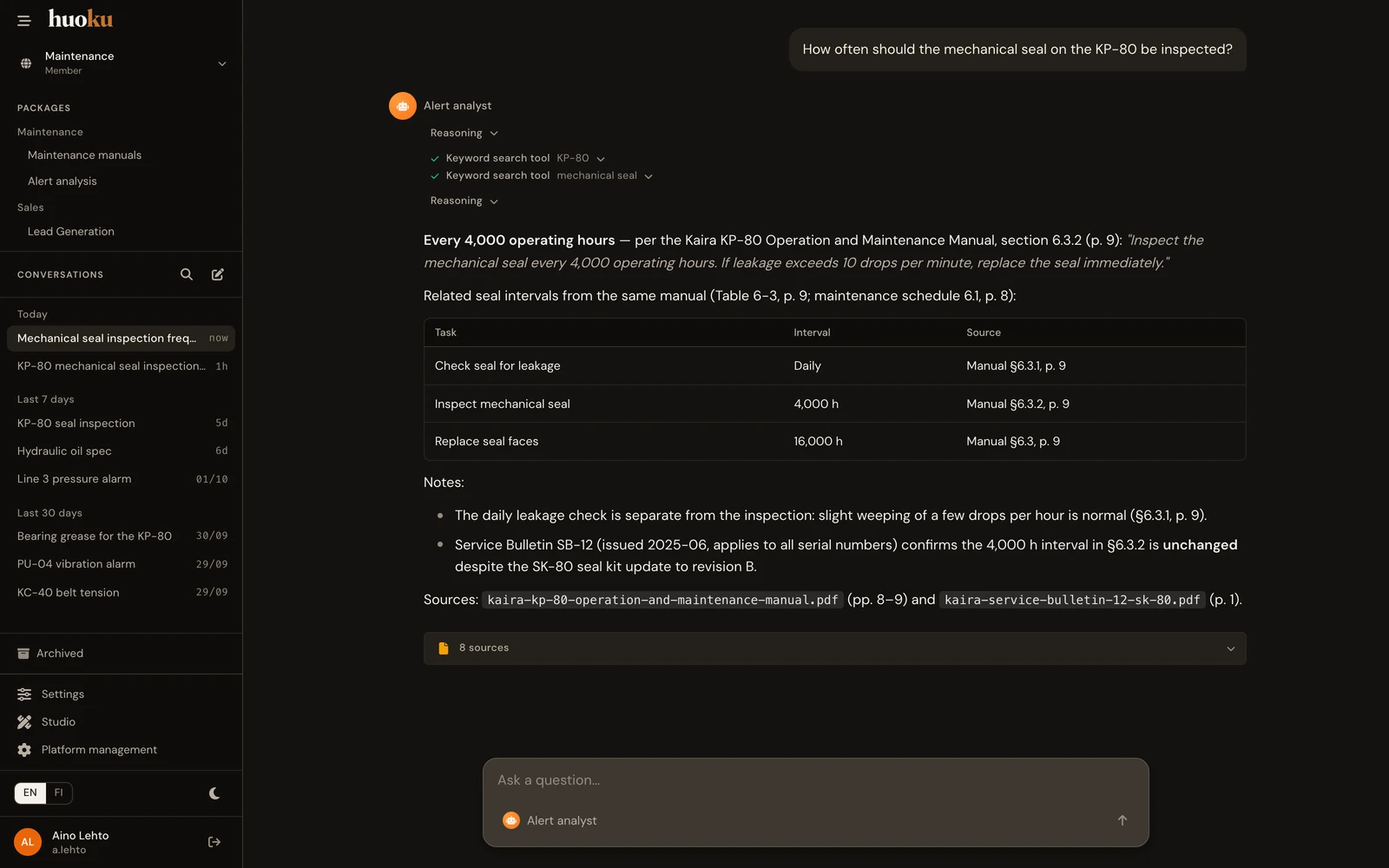Open the KC-40 belt tension conversation
This screenshot has width=1389, height=868.
(x=121, y=593)
